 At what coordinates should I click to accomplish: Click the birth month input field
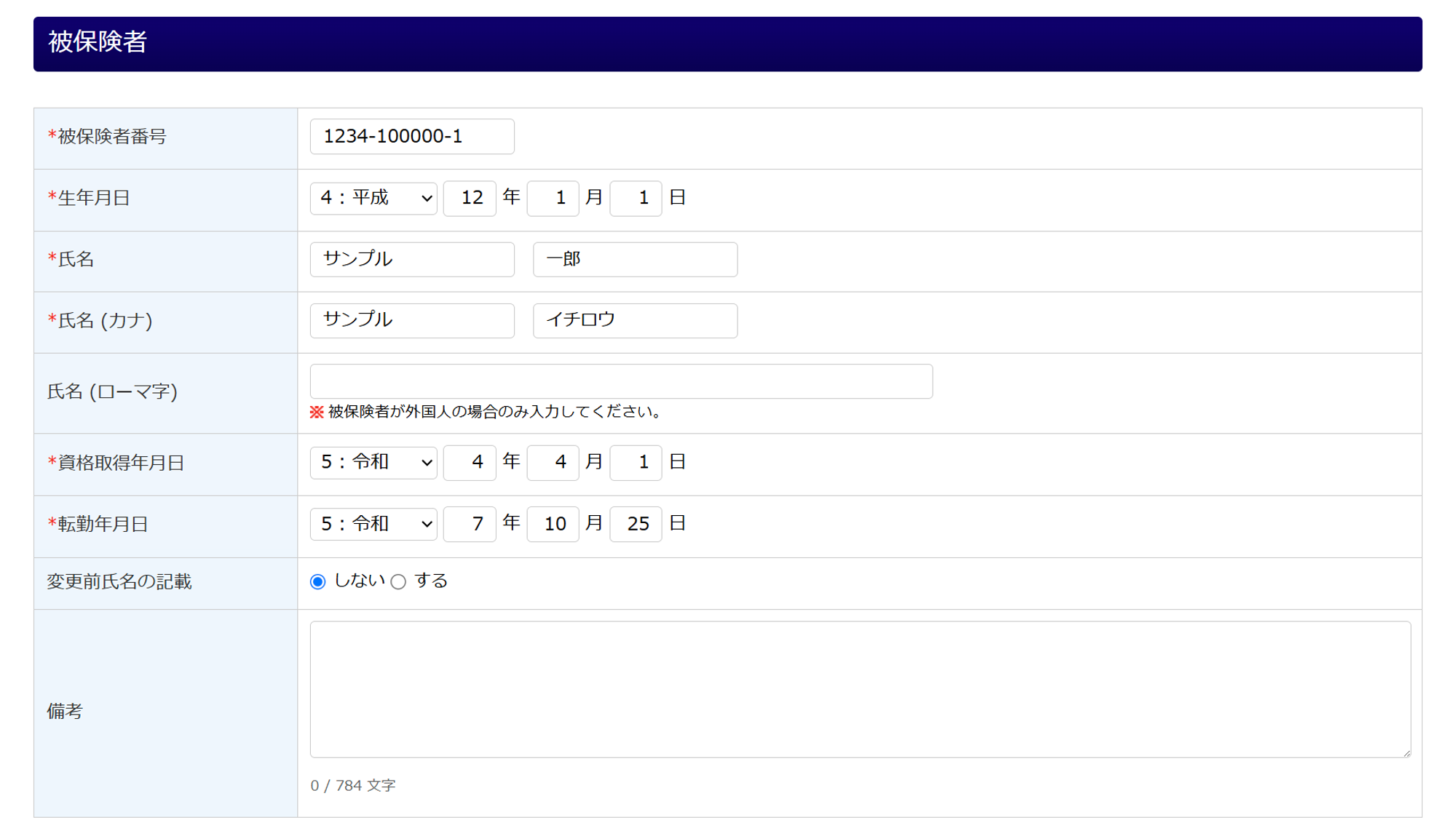pos(553,198)
